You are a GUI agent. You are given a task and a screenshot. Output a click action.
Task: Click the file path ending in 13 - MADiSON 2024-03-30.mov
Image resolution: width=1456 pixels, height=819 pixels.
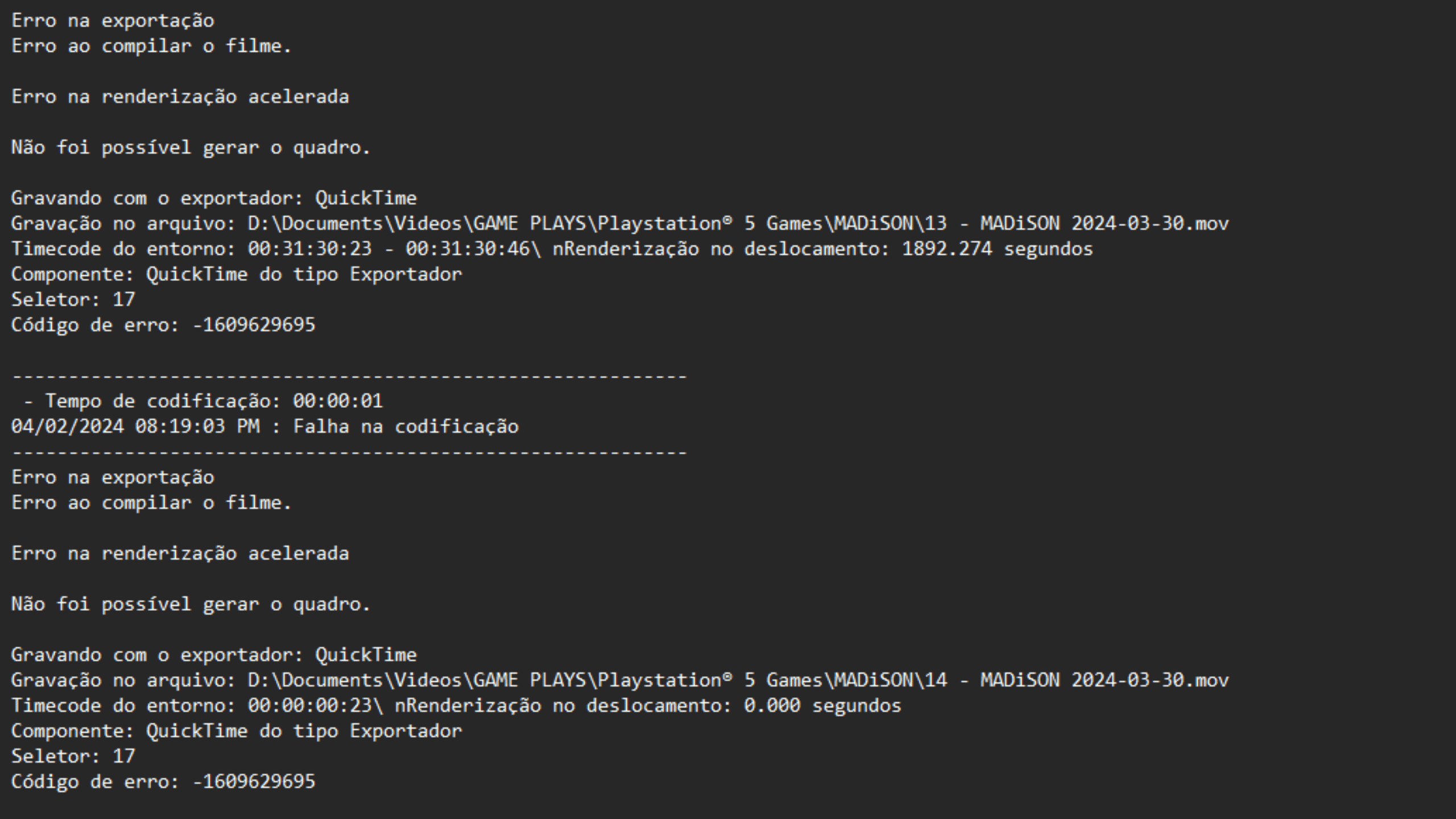[738, 224]
